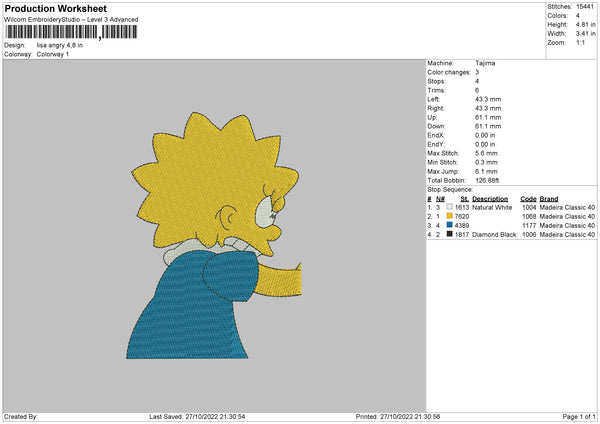
Task: Select the 'Stops:' label
Action: pyautogui.click(x=437, y=81)
